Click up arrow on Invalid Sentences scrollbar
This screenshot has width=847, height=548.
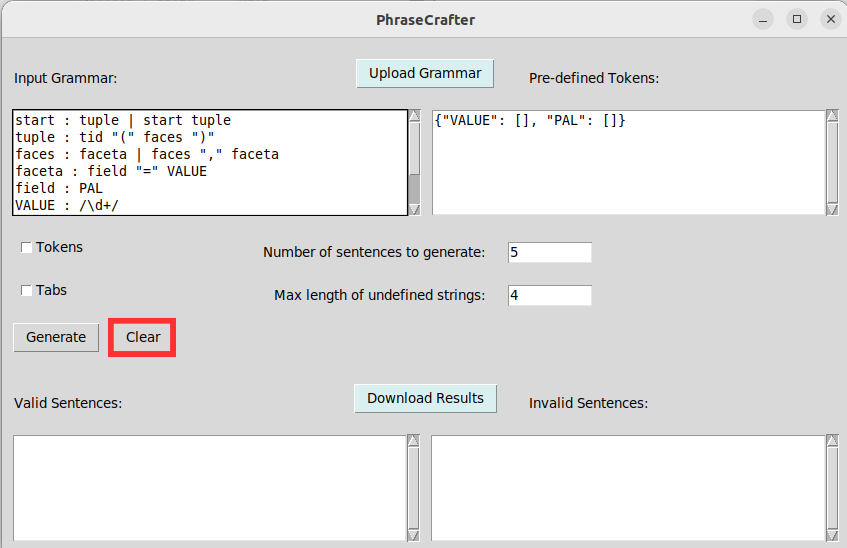(x=832, y=441)
